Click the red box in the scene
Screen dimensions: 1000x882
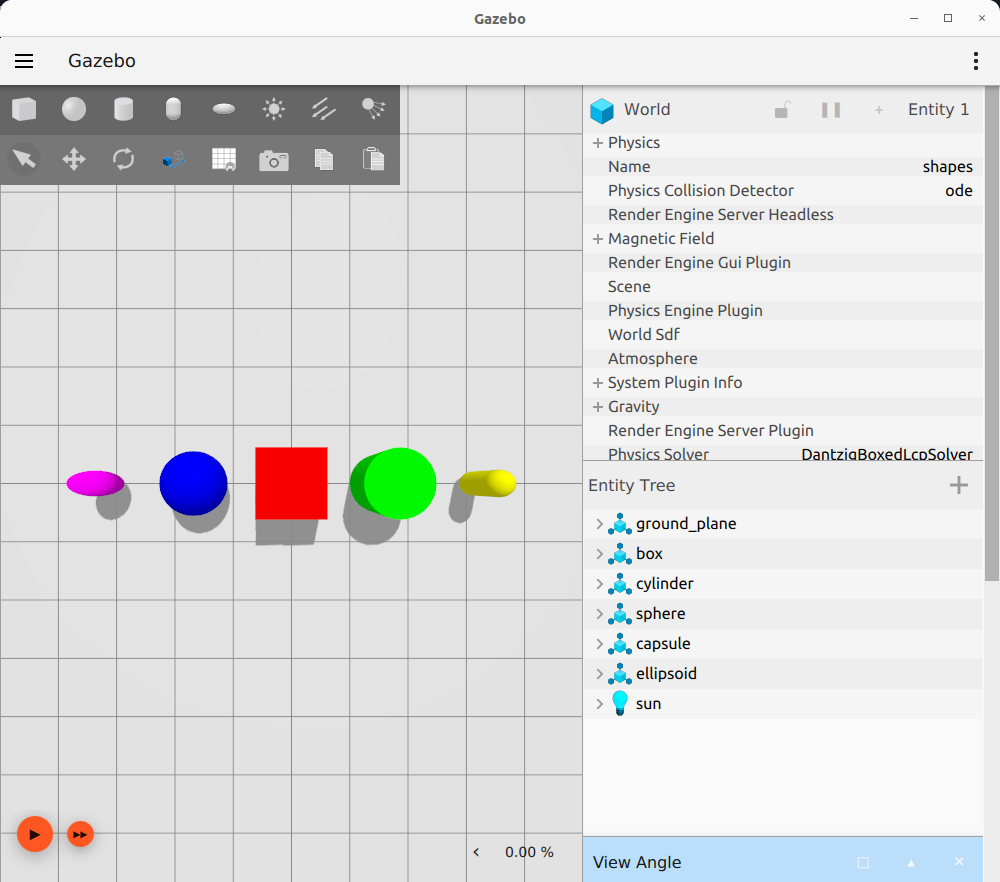point(291,483)
